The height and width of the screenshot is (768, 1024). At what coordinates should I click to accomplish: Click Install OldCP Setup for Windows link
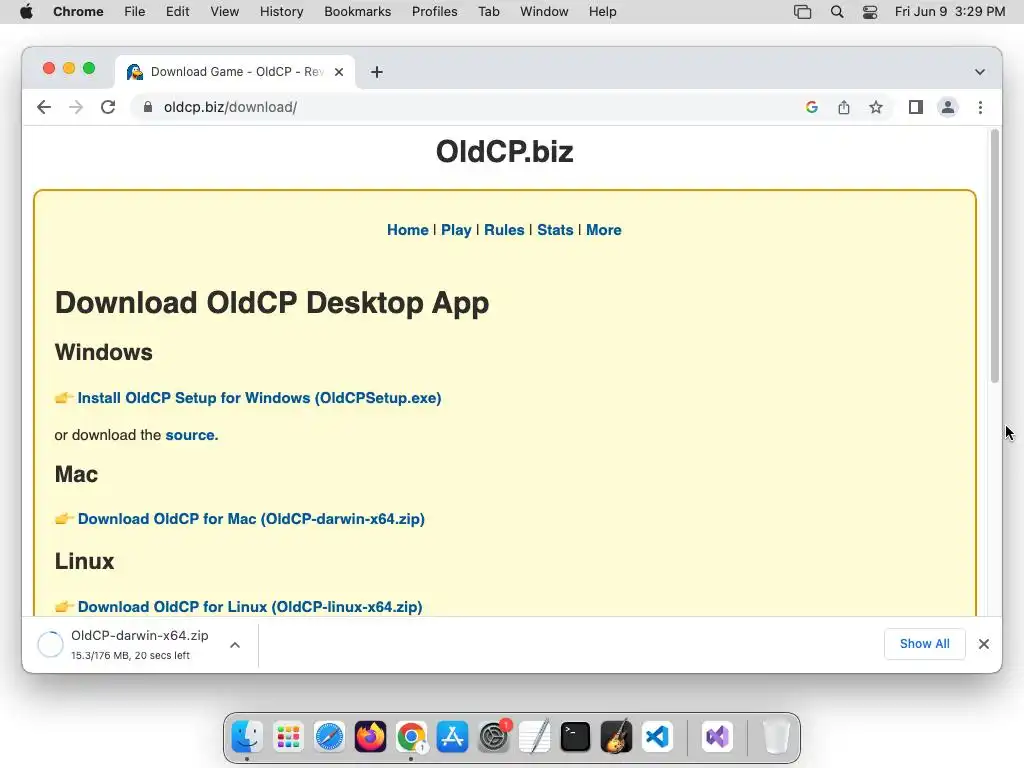(259, 398)
